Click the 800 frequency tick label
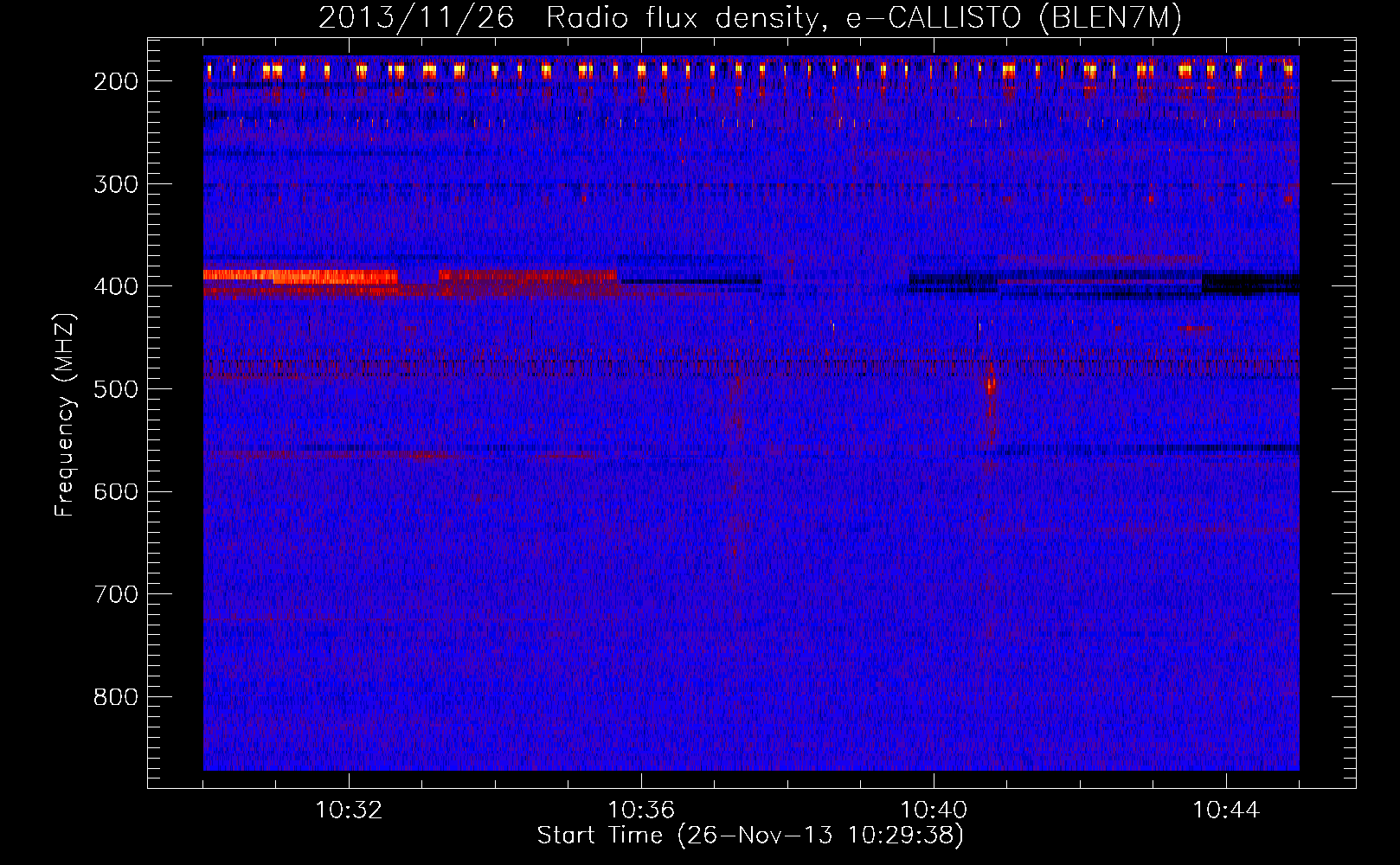 pos(116,697)
